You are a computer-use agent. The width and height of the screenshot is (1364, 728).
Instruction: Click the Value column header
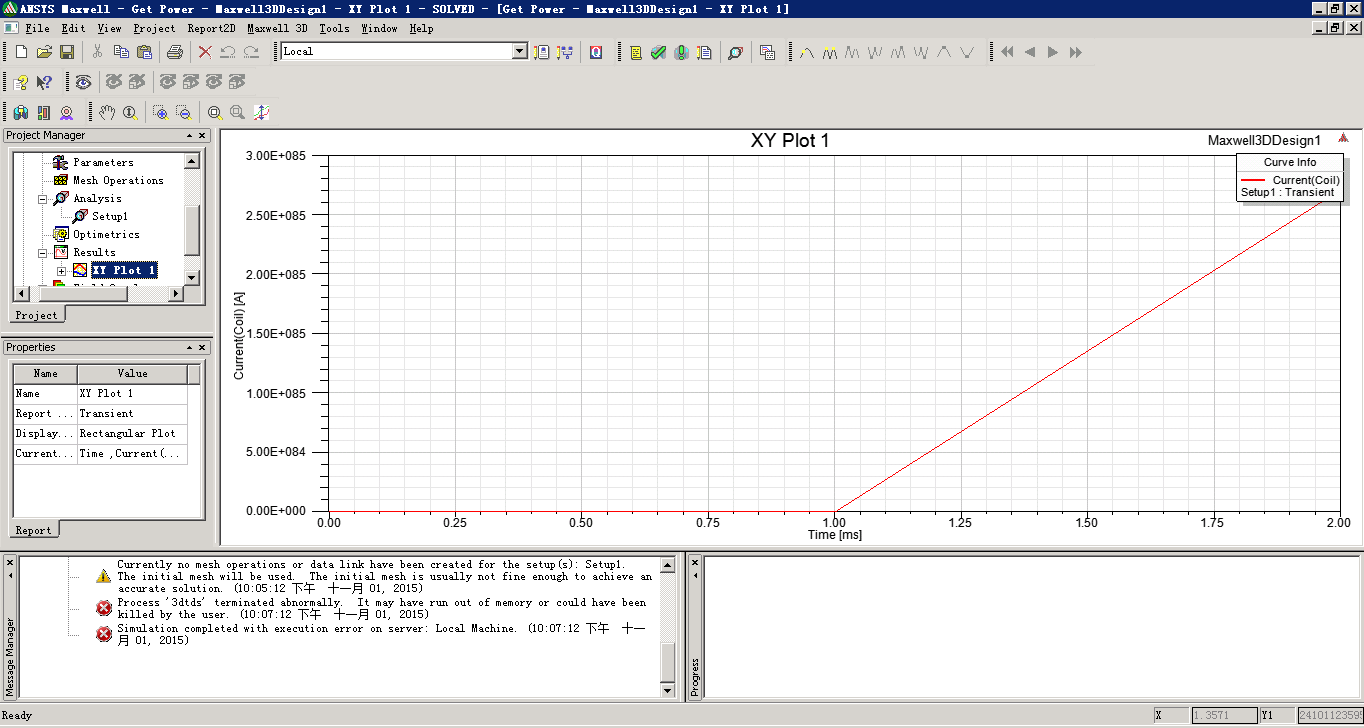pyautogui.click(x=132, y=374)
